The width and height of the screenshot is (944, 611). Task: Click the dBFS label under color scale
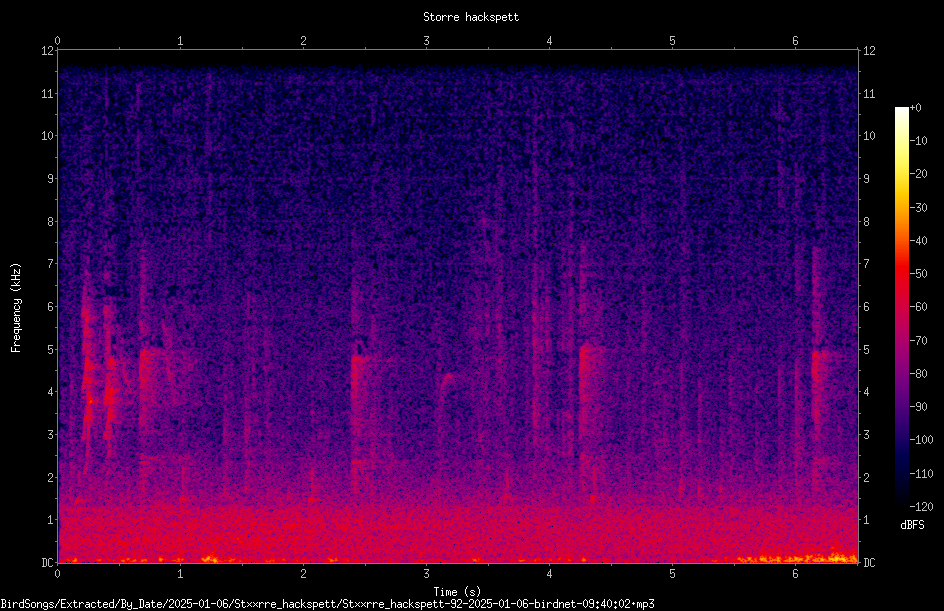912,525
